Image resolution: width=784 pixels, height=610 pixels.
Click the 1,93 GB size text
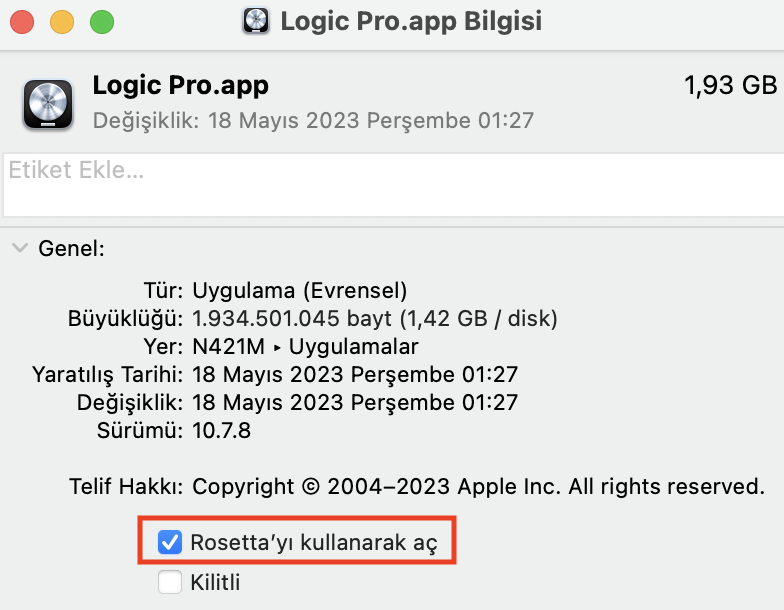pos(730,87)
